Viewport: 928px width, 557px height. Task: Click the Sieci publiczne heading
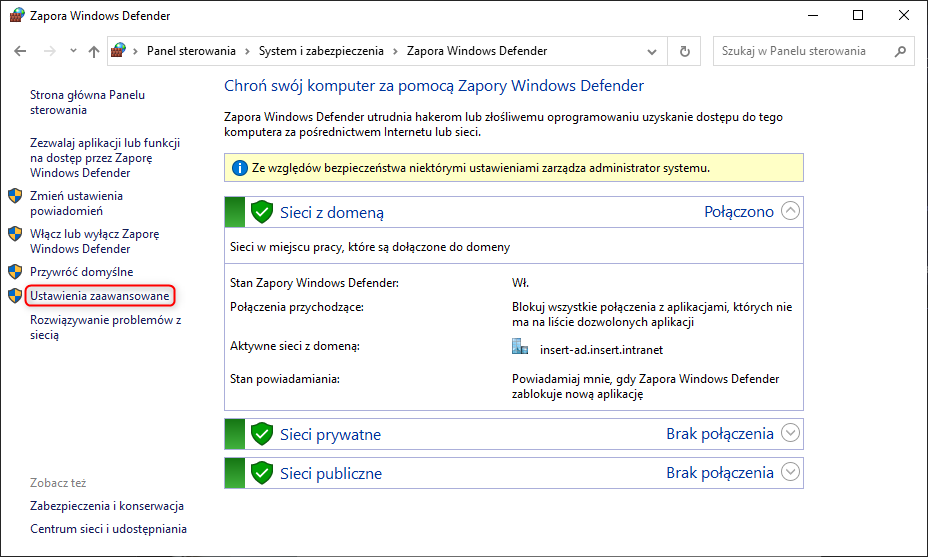pos(331,474)
